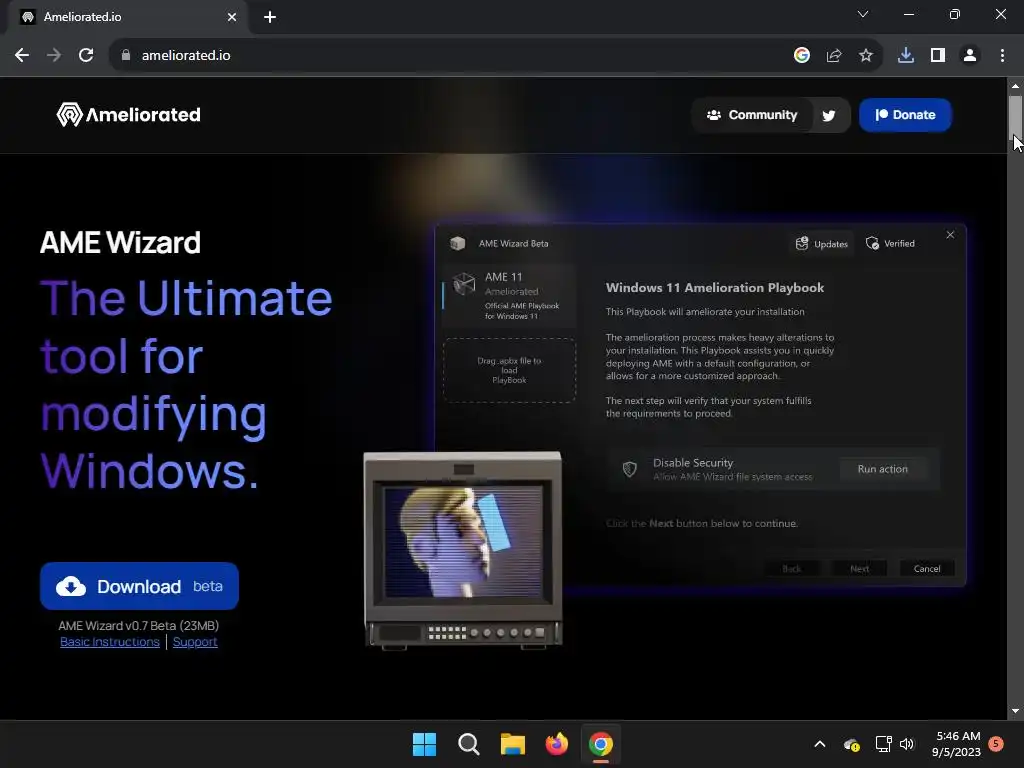
Task: Open volume control tray icon
Action: tap(906, 744)
